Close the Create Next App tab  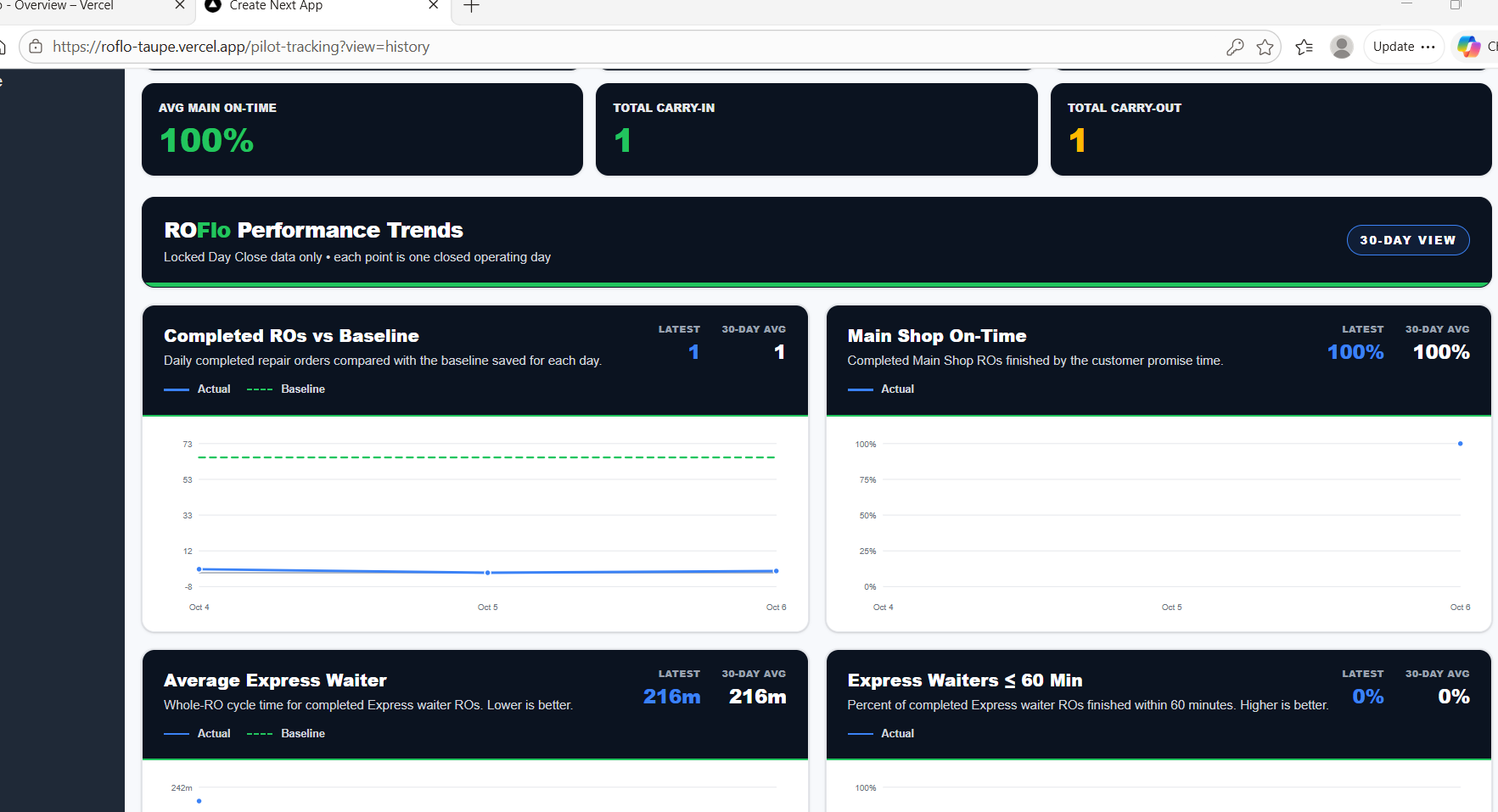[433, 5]
